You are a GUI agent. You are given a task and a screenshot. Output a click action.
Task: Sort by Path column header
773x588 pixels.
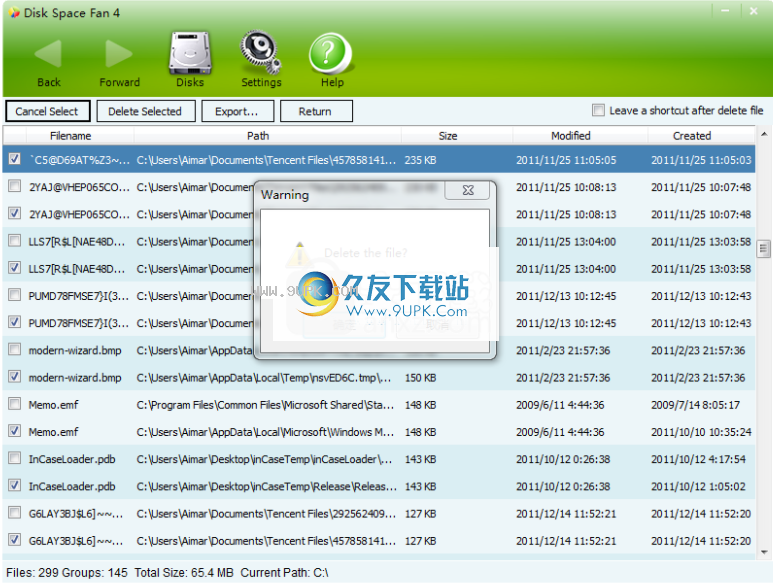point(267,136)
